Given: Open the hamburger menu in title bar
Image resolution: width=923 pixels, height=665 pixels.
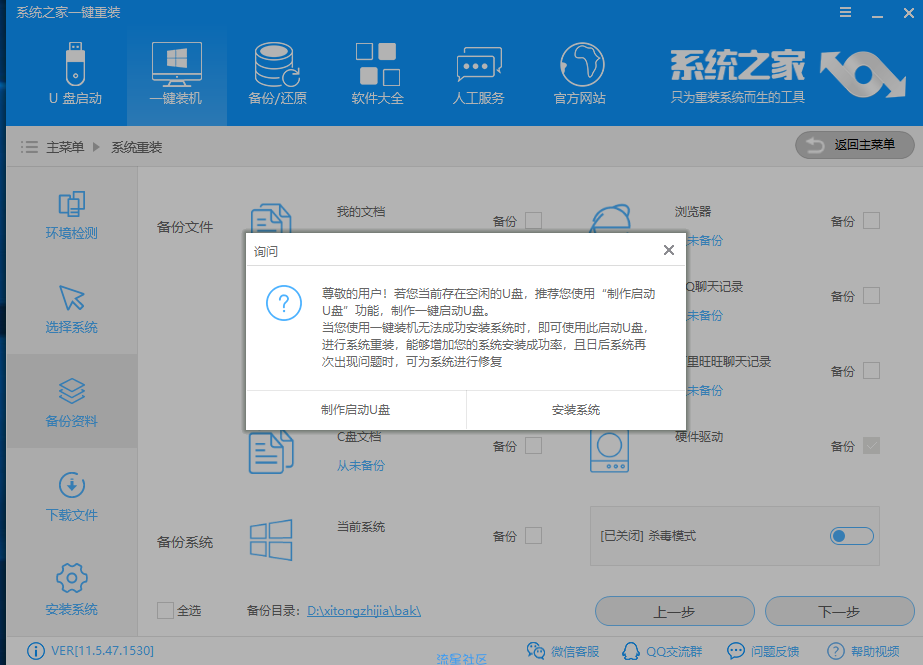Looking at the screenshot, I should coord(845,12).
